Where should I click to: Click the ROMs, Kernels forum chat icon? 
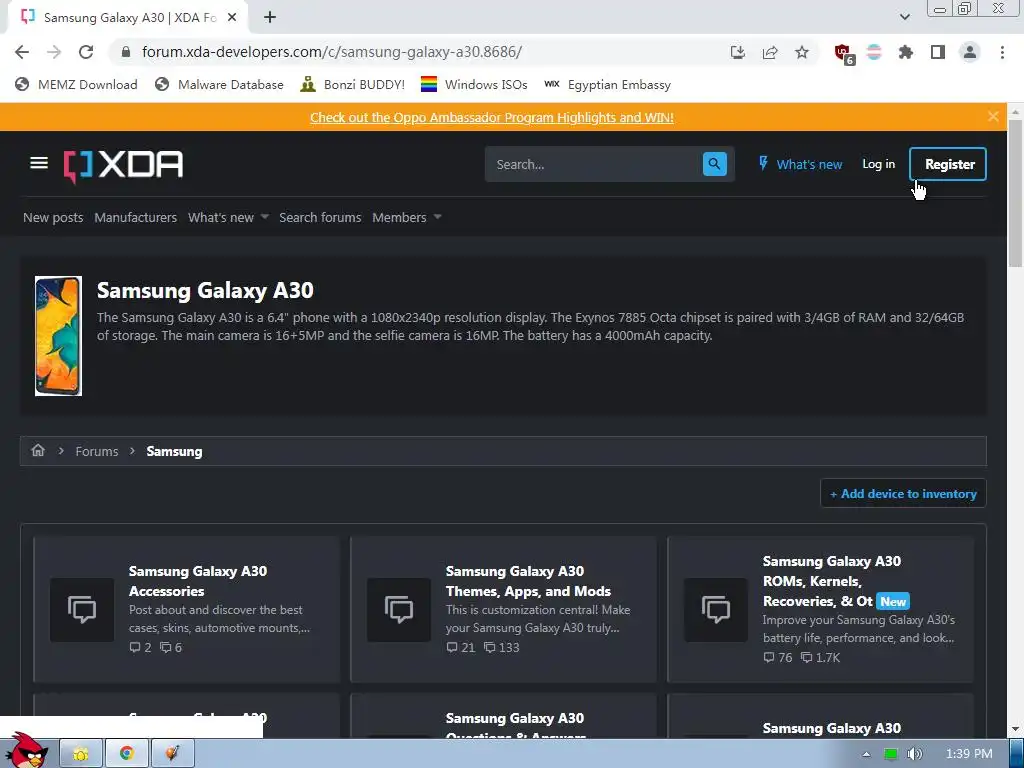pyautogui.click(x=716, y=609)
